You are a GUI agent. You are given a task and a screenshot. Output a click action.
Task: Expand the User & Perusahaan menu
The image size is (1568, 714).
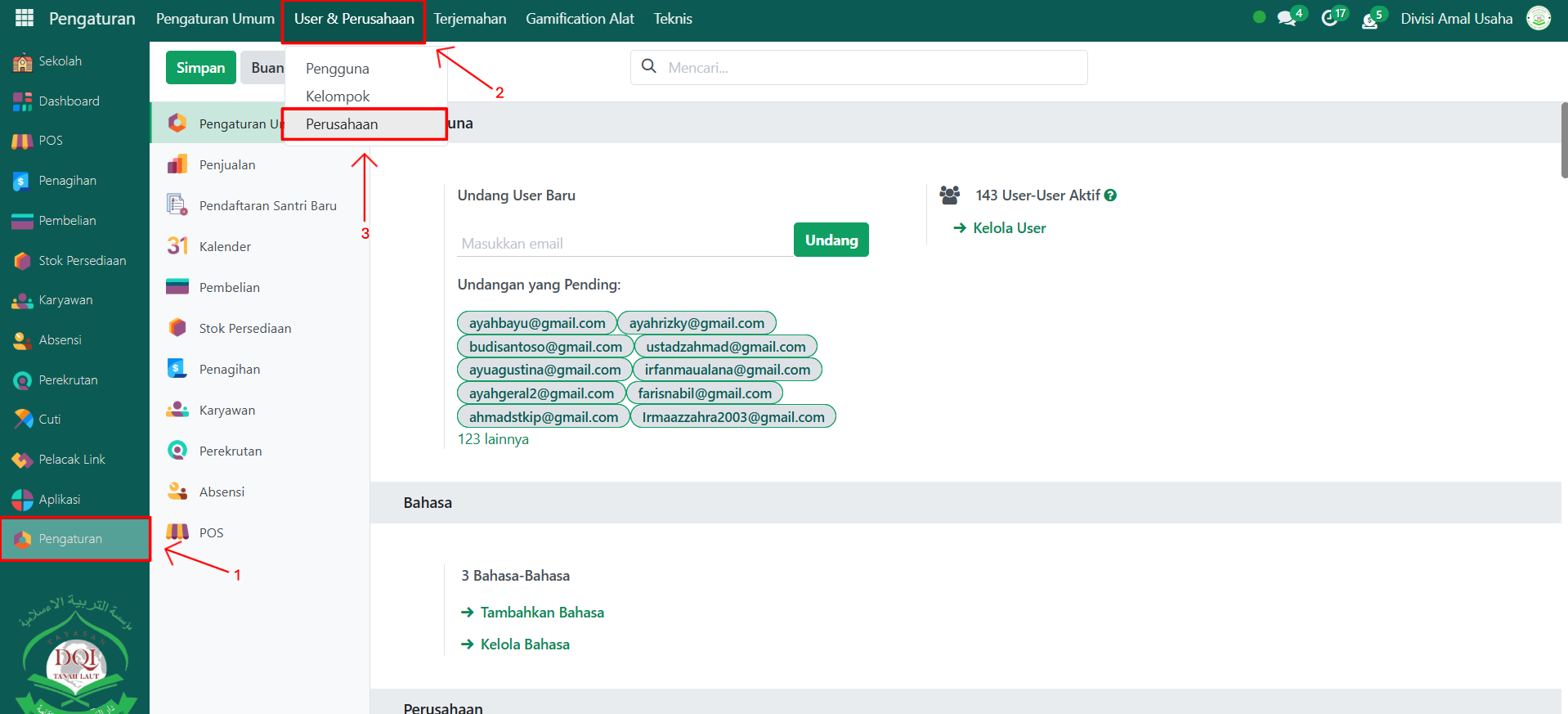[x=354, y=19]
